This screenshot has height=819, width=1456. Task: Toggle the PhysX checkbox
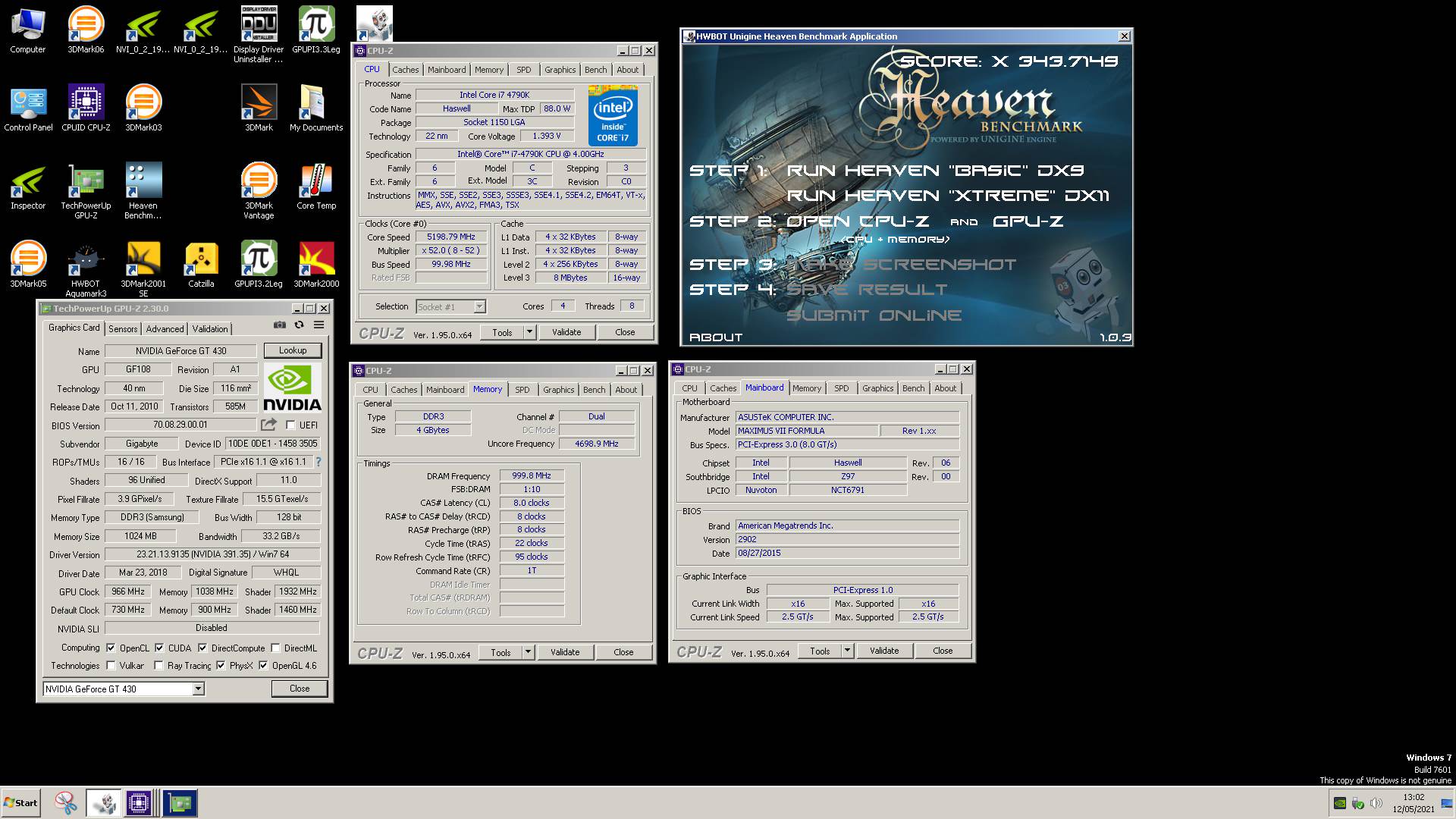(x=221, y=666)
